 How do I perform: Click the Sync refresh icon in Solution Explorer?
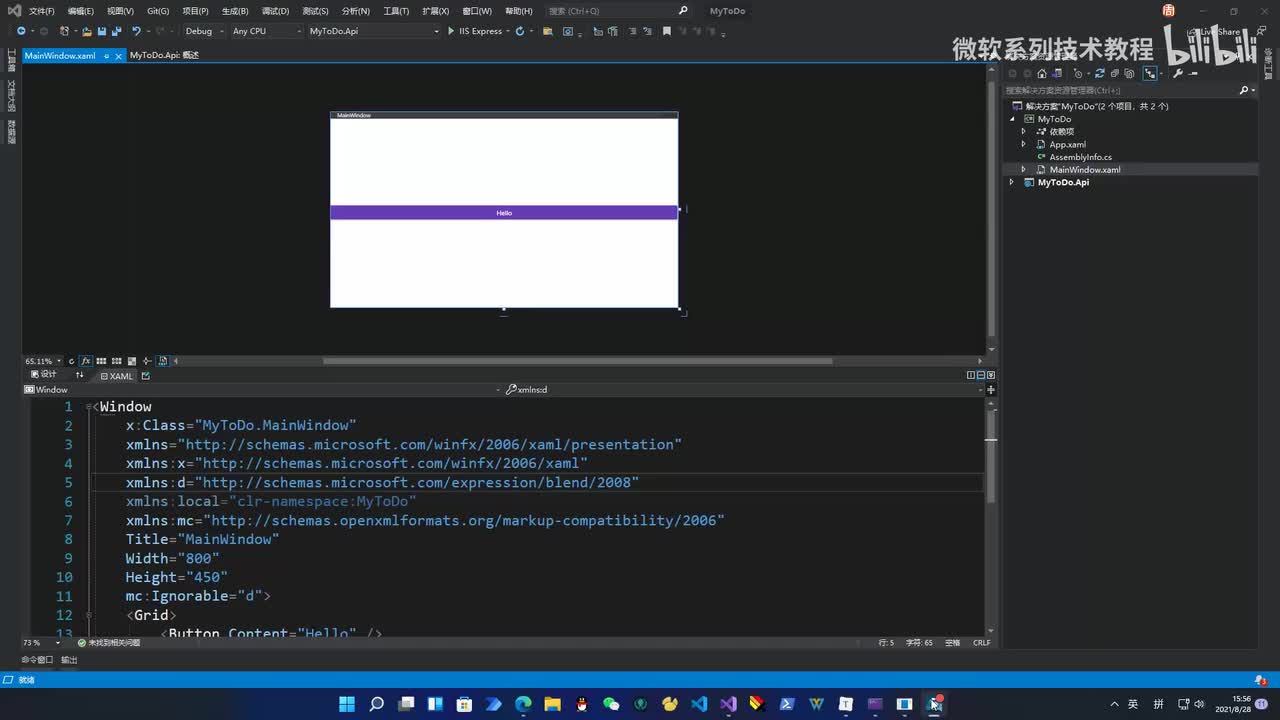pyautogui.click(x=1099, y=73)
